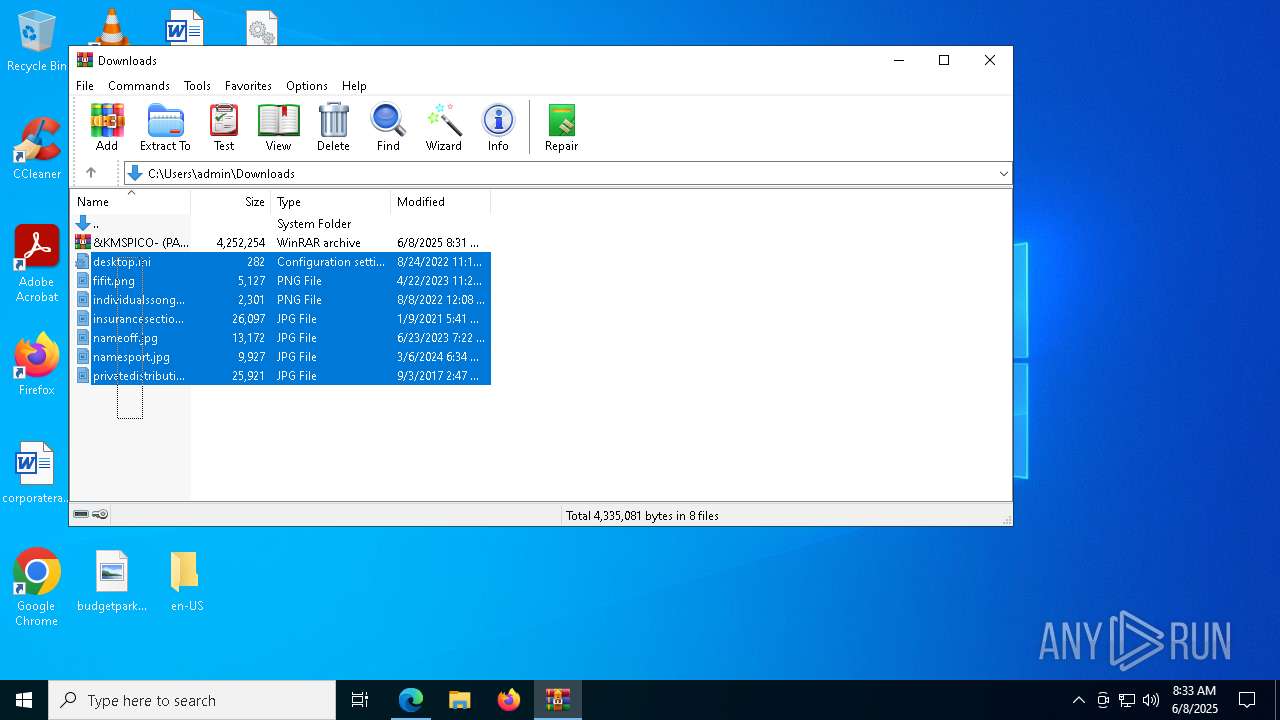Open the Favorites menu
This screenshot has width=1280, height=720.
(x=248, y=86)
